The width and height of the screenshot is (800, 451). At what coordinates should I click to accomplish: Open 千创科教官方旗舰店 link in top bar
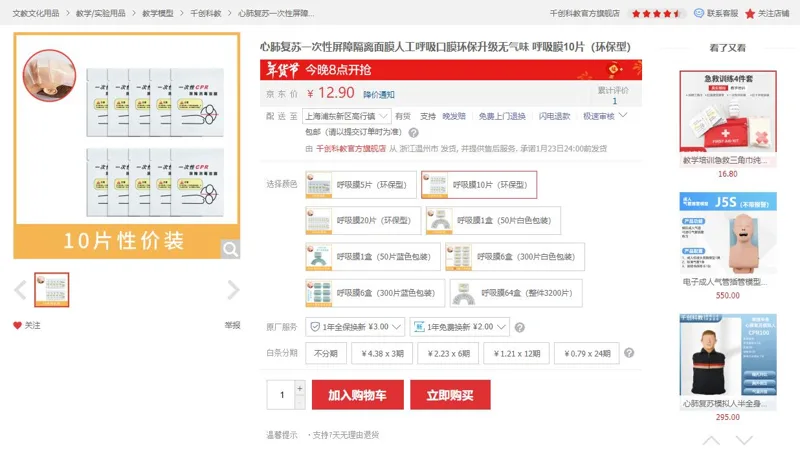[585, 13]
